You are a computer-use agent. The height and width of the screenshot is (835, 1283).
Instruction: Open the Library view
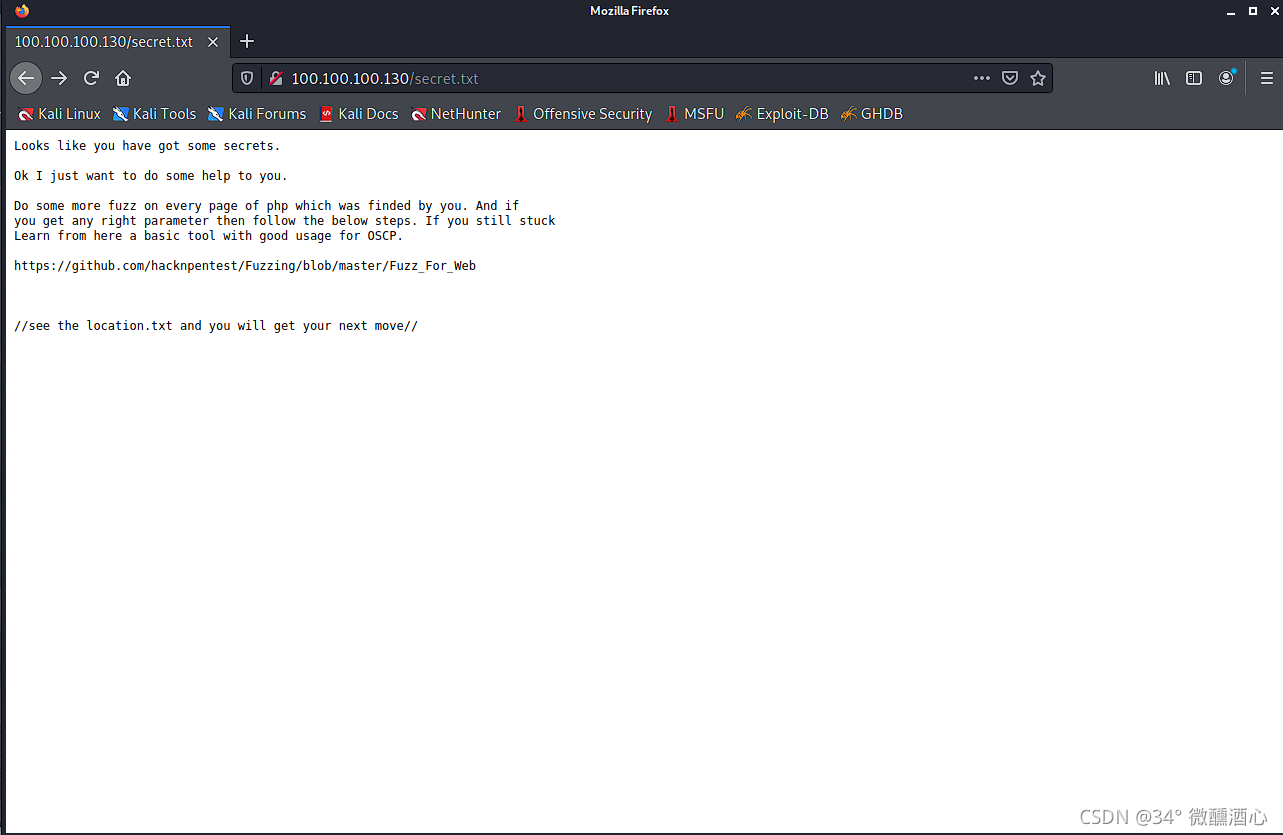[1162, 78]
